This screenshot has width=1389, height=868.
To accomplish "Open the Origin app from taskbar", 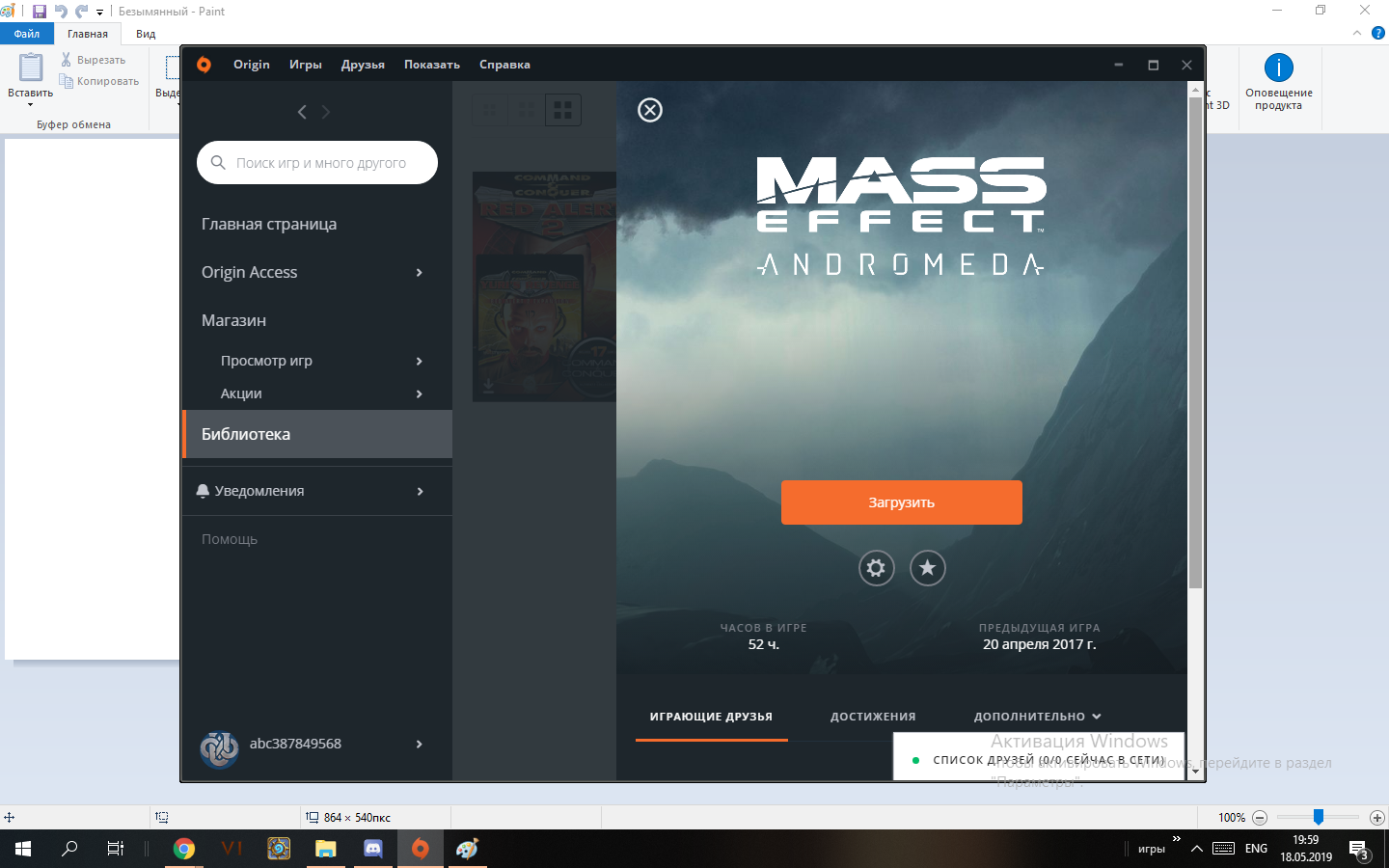I will pos(421,849).
